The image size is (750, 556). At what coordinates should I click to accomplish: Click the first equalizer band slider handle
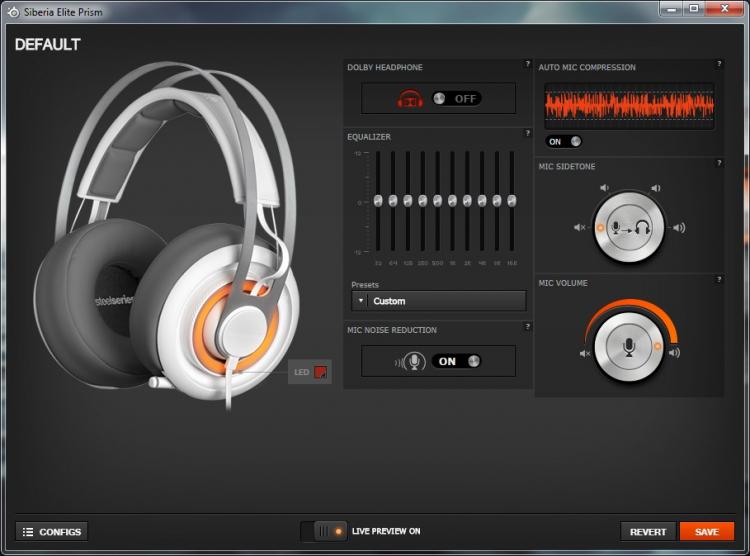point(378,200)
